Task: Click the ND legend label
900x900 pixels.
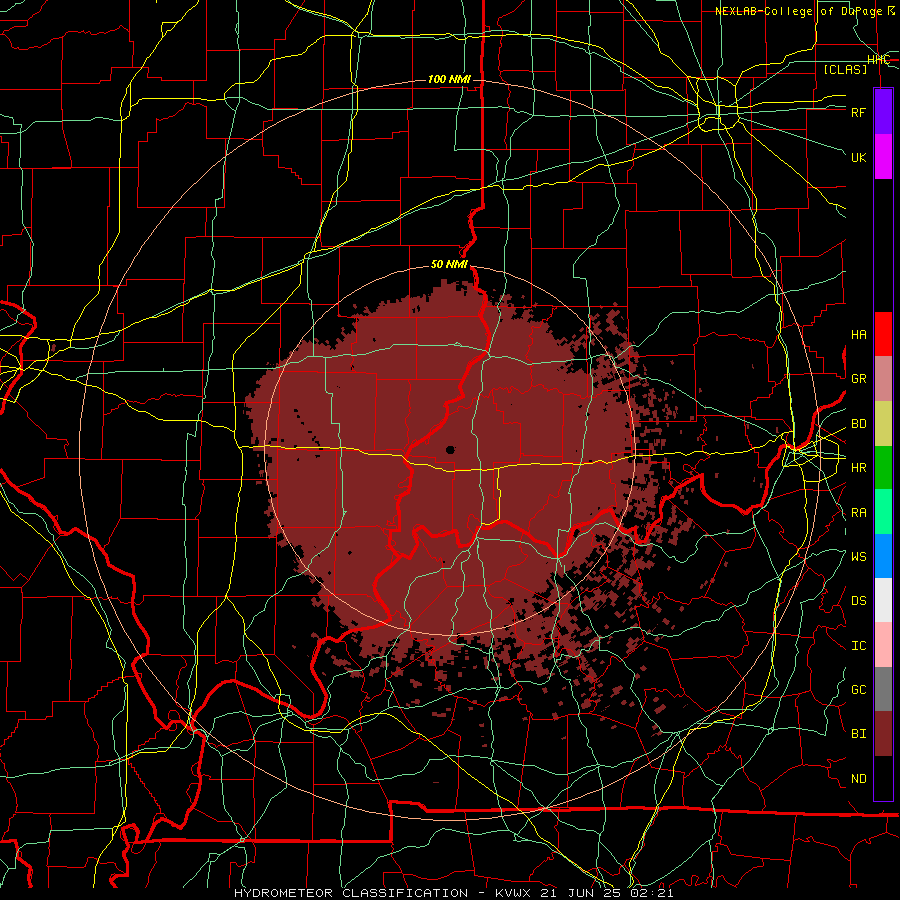Action: [858, 779]
